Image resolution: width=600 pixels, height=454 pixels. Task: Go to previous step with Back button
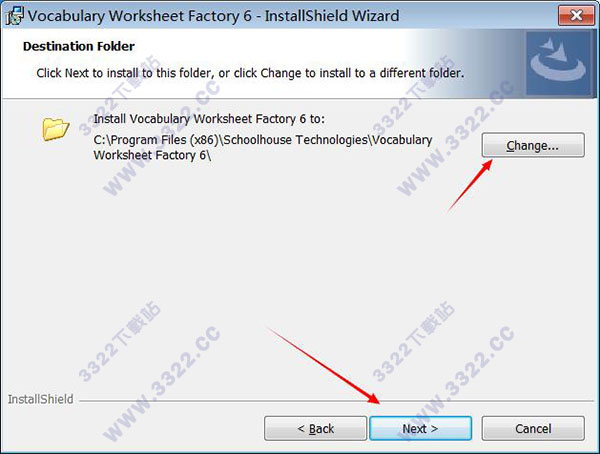click(315, 428)
